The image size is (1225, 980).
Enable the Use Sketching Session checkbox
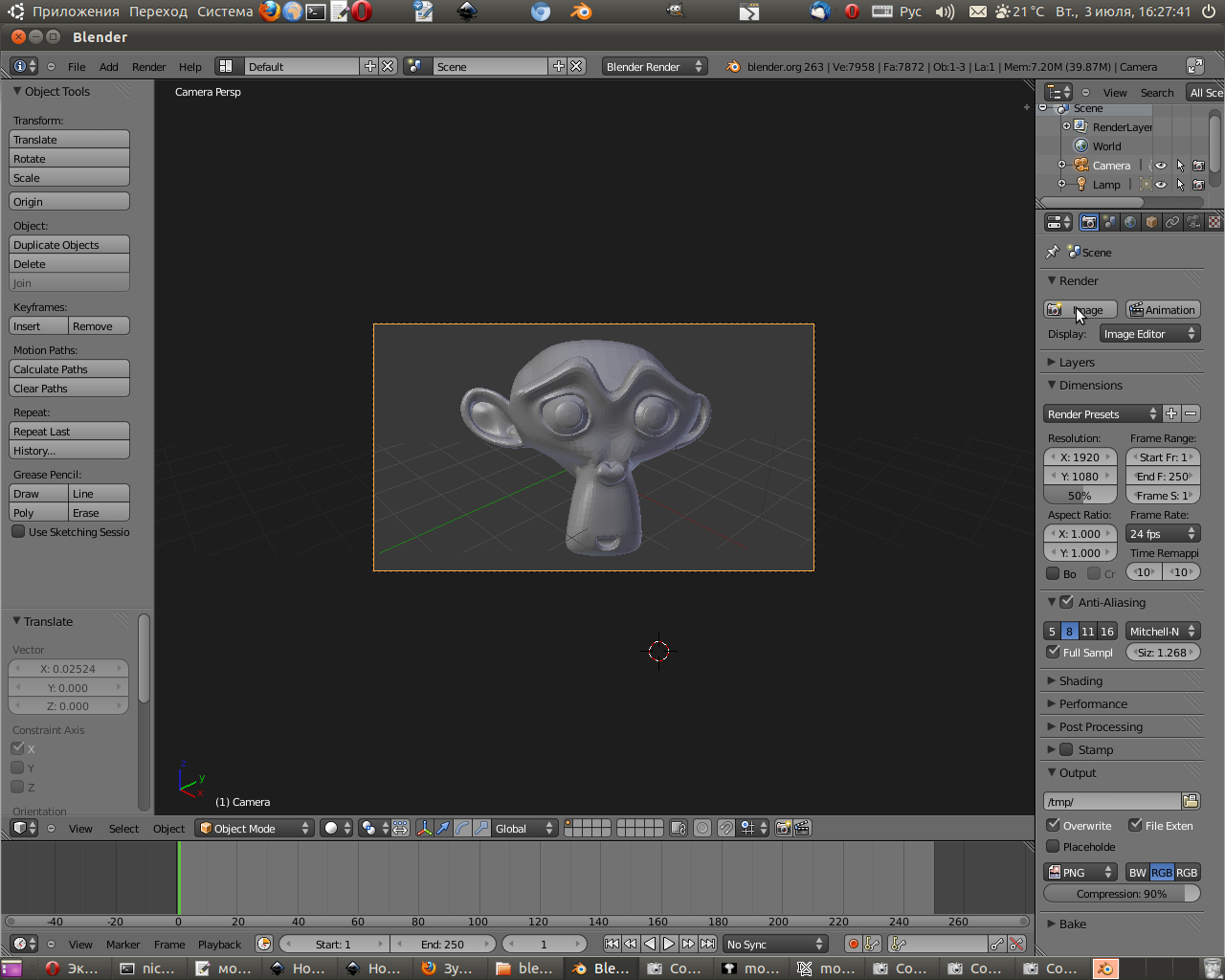click(x=18, y=531)
